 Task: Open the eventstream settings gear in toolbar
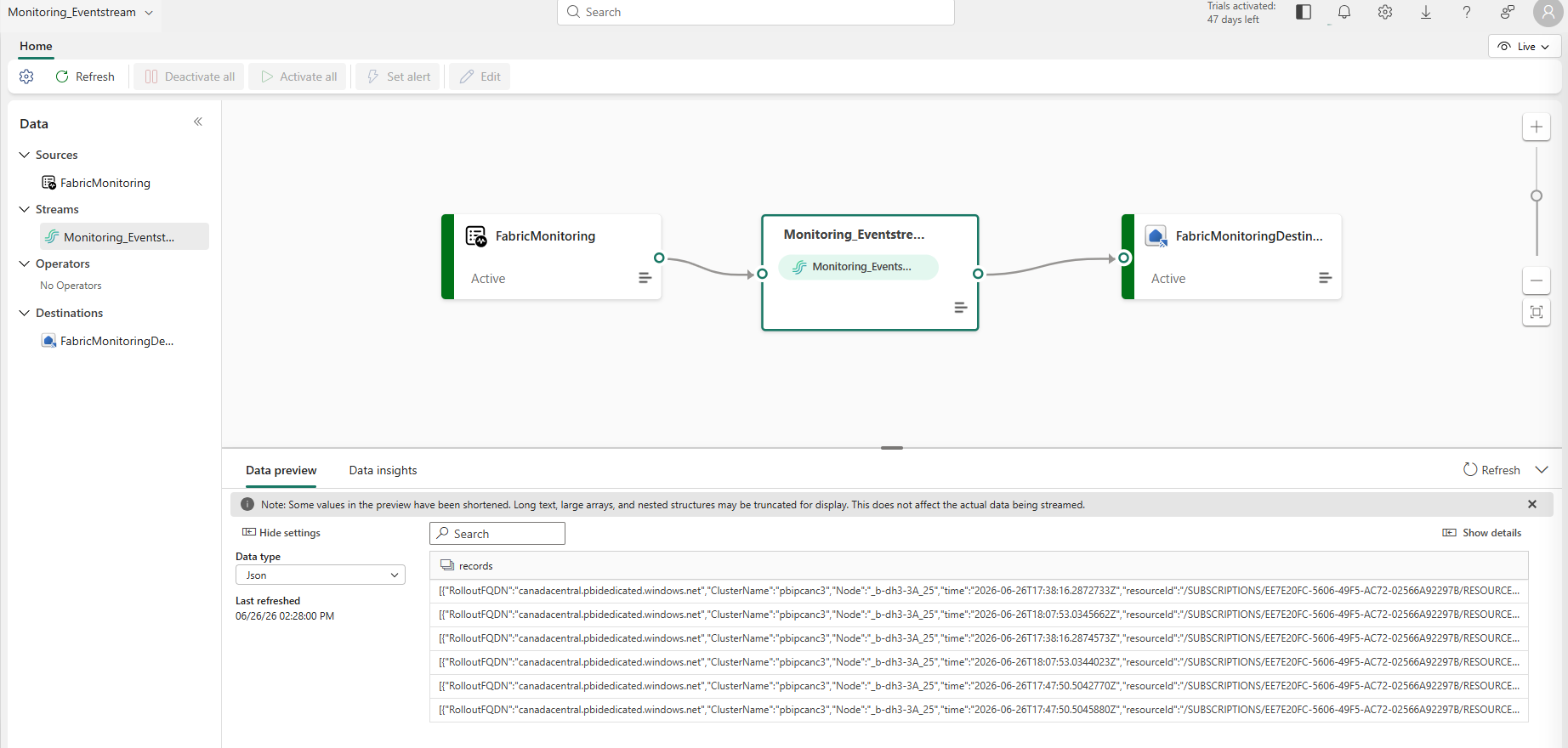point(26,76)
